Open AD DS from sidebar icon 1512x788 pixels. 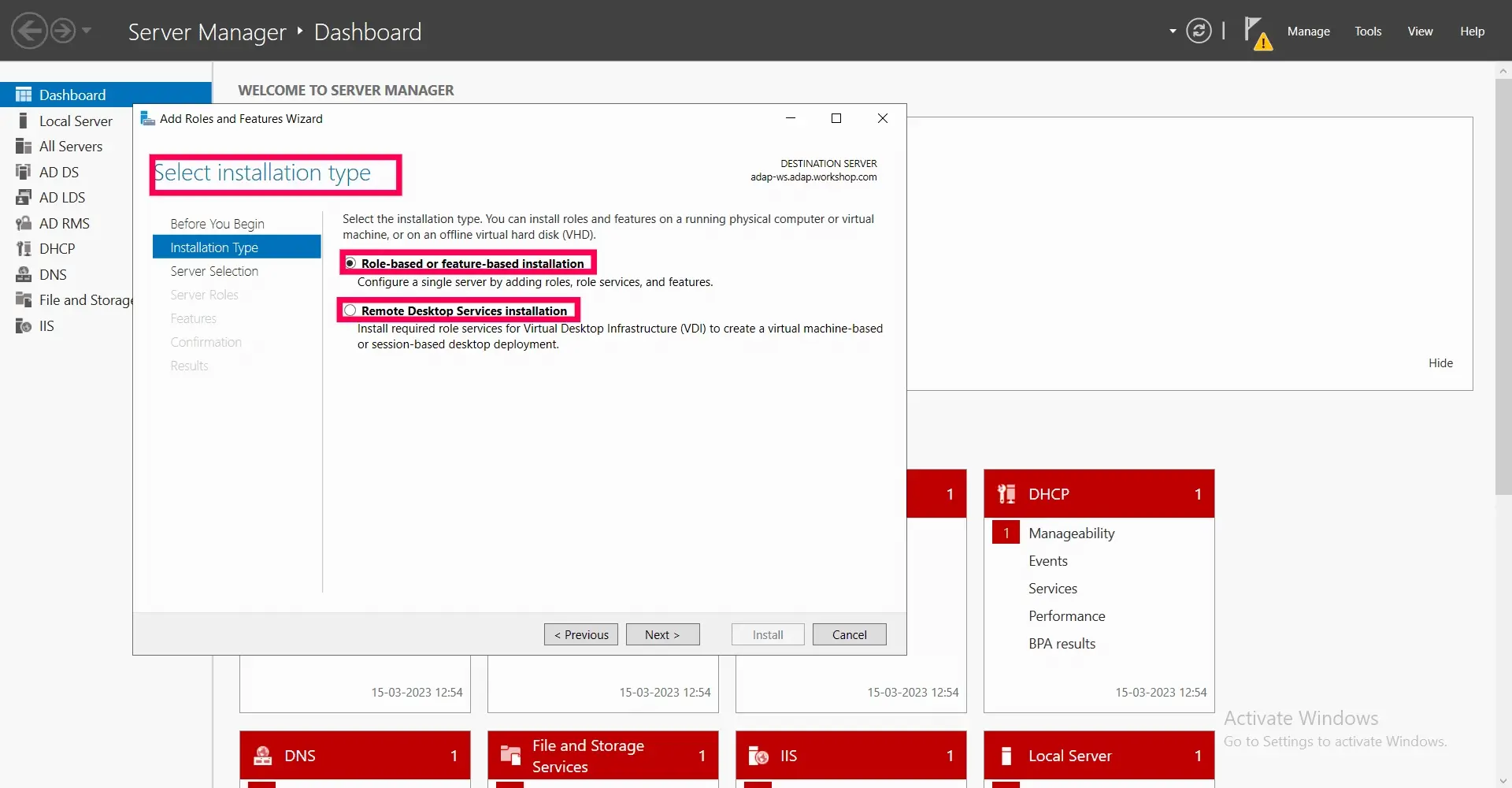click(23, 172)
